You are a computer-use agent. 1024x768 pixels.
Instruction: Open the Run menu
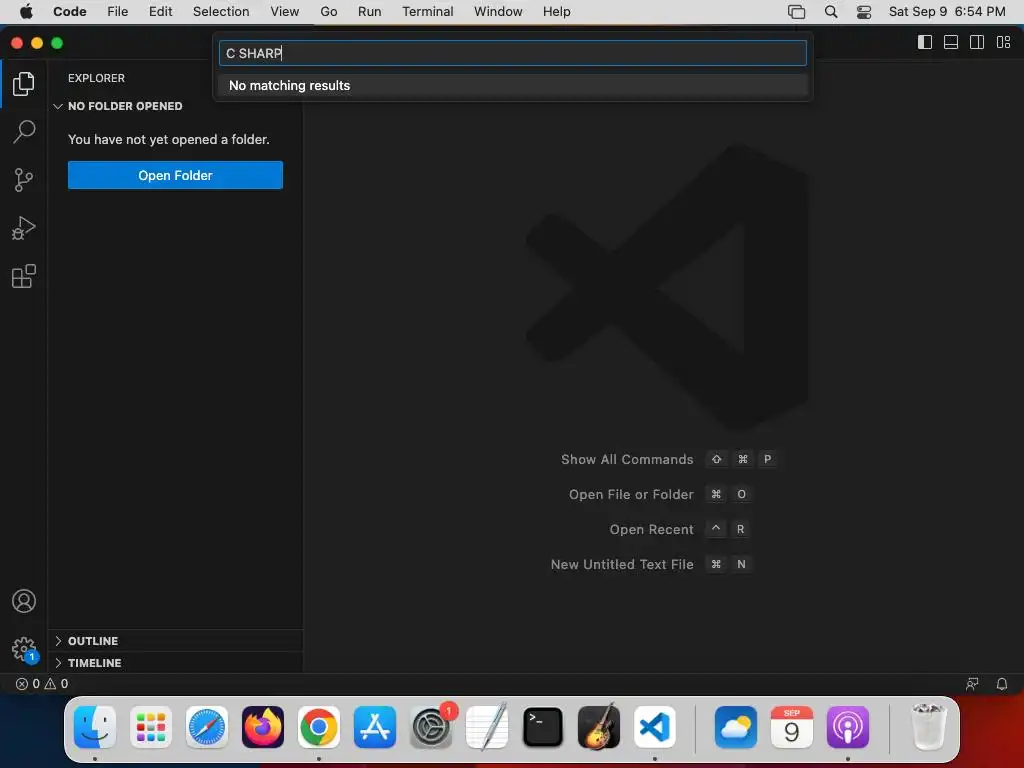click(370, 12)
